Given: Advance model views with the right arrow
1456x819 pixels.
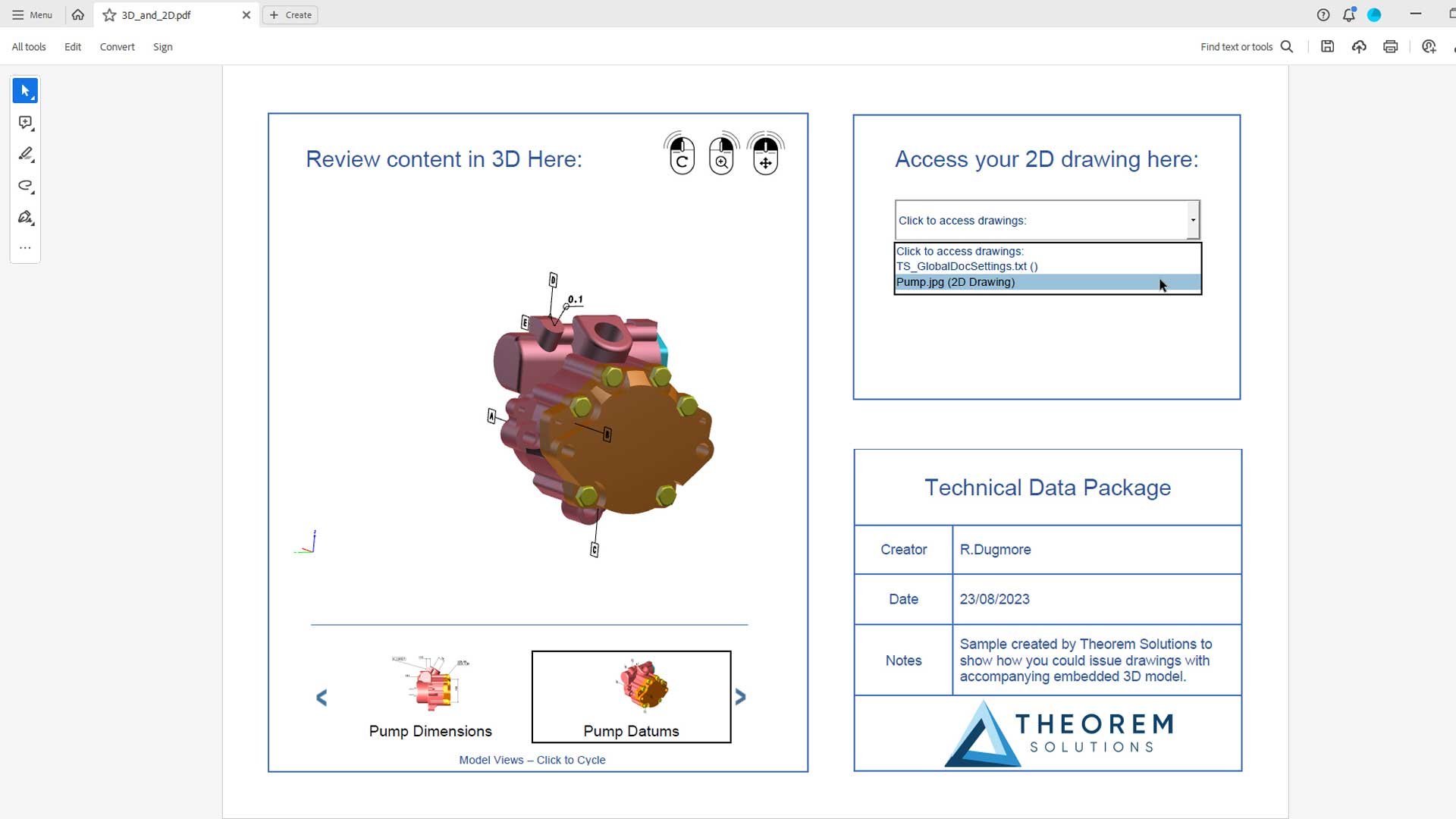Looking at the screenshot, I should pos(741,697).
